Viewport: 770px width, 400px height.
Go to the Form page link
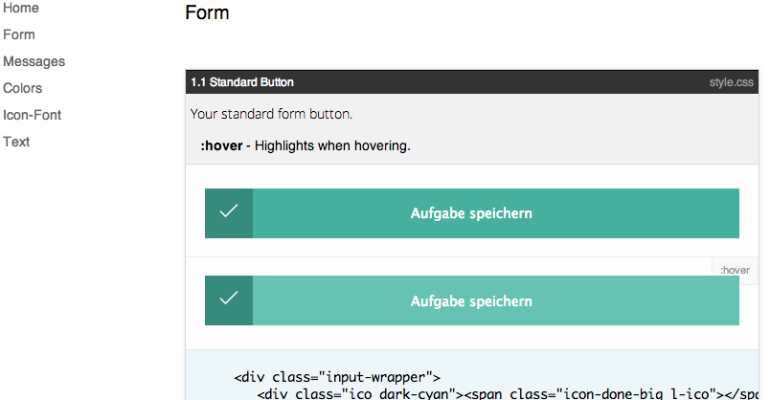click(x=19, y=35)
